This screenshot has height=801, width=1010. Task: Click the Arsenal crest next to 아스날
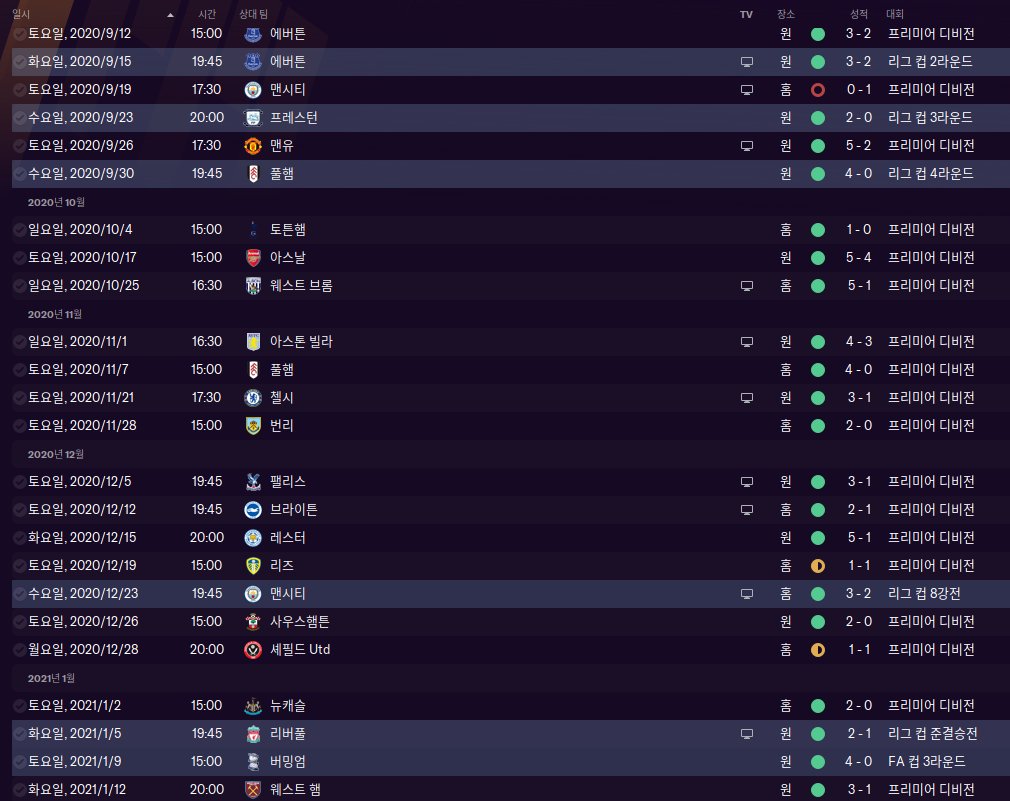[253, 257]
